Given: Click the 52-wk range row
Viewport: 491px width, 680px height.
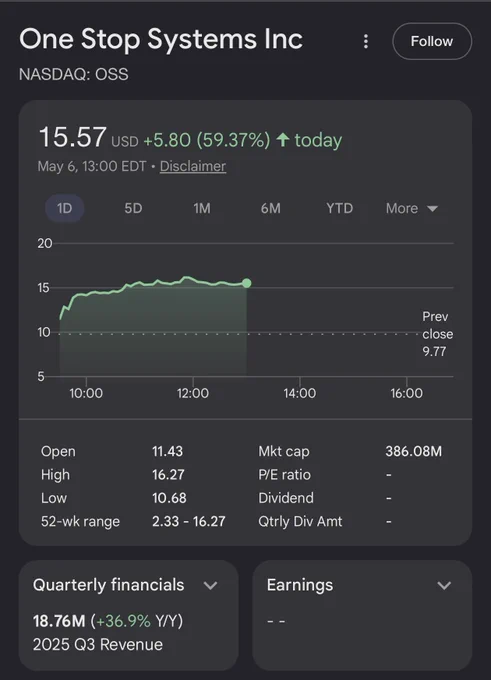Looking at the screenshot, I should 133,521.
